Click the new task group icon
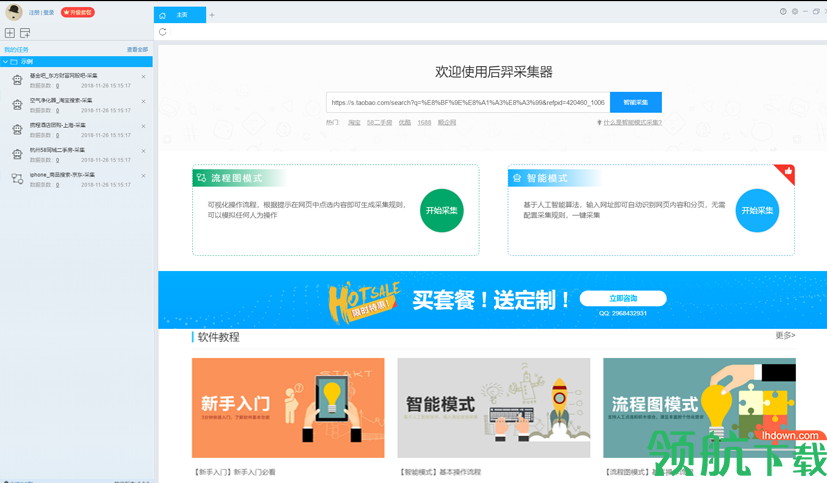The image size is (827, 483). [25, 33]
